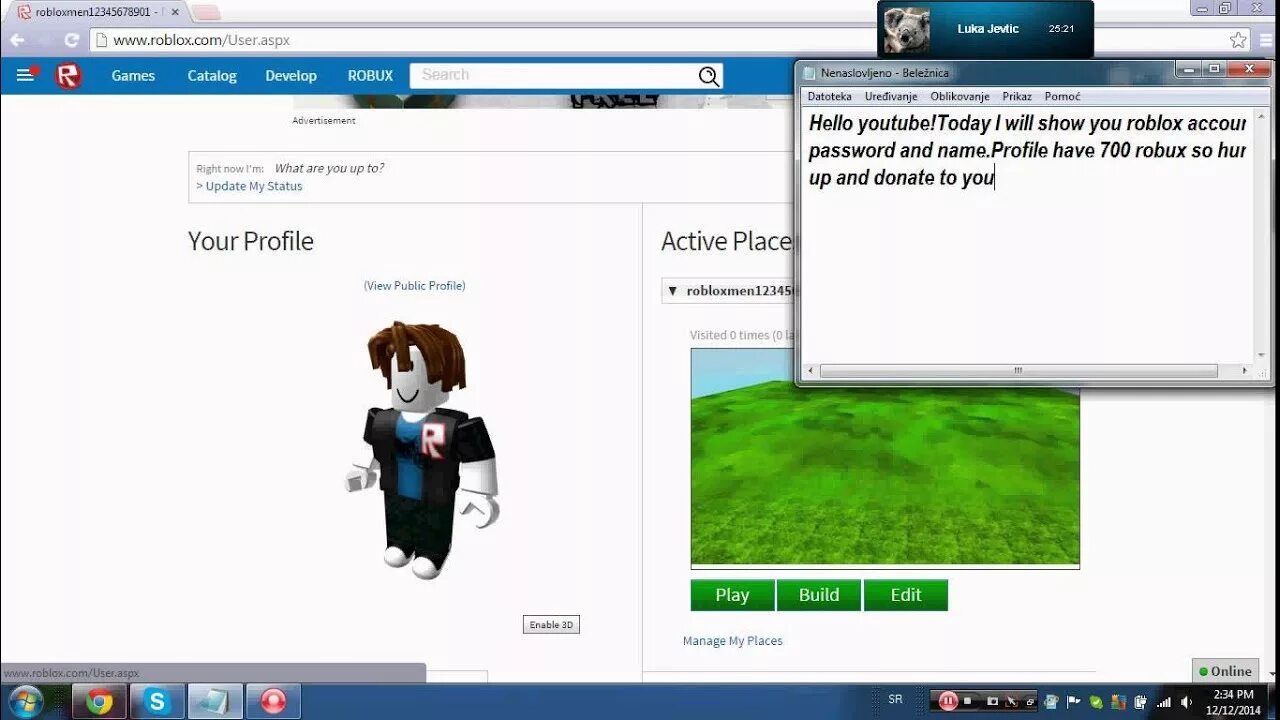Open the Datoteka menu in Notepad

[829, 97]
